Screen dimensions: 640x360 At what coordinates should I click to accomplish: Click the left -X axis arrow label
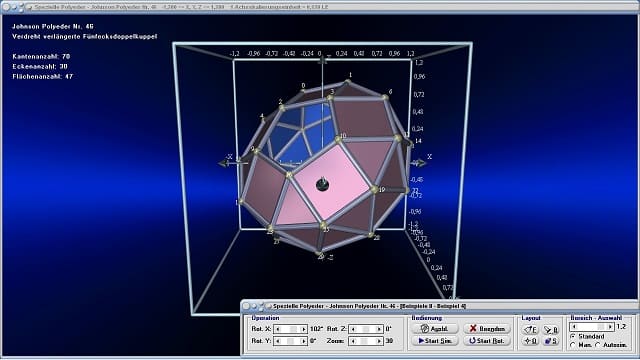click(229, 157)
